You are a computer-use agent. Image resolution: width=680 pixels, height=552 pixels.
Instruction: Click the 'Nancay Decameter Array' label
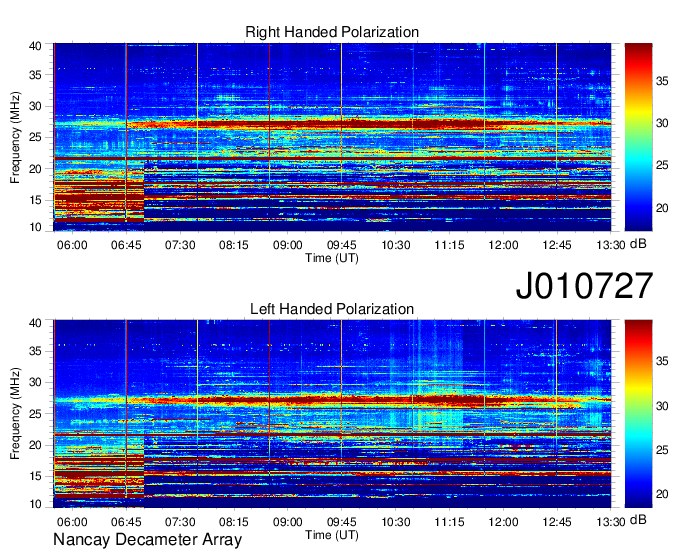point(147,540)
